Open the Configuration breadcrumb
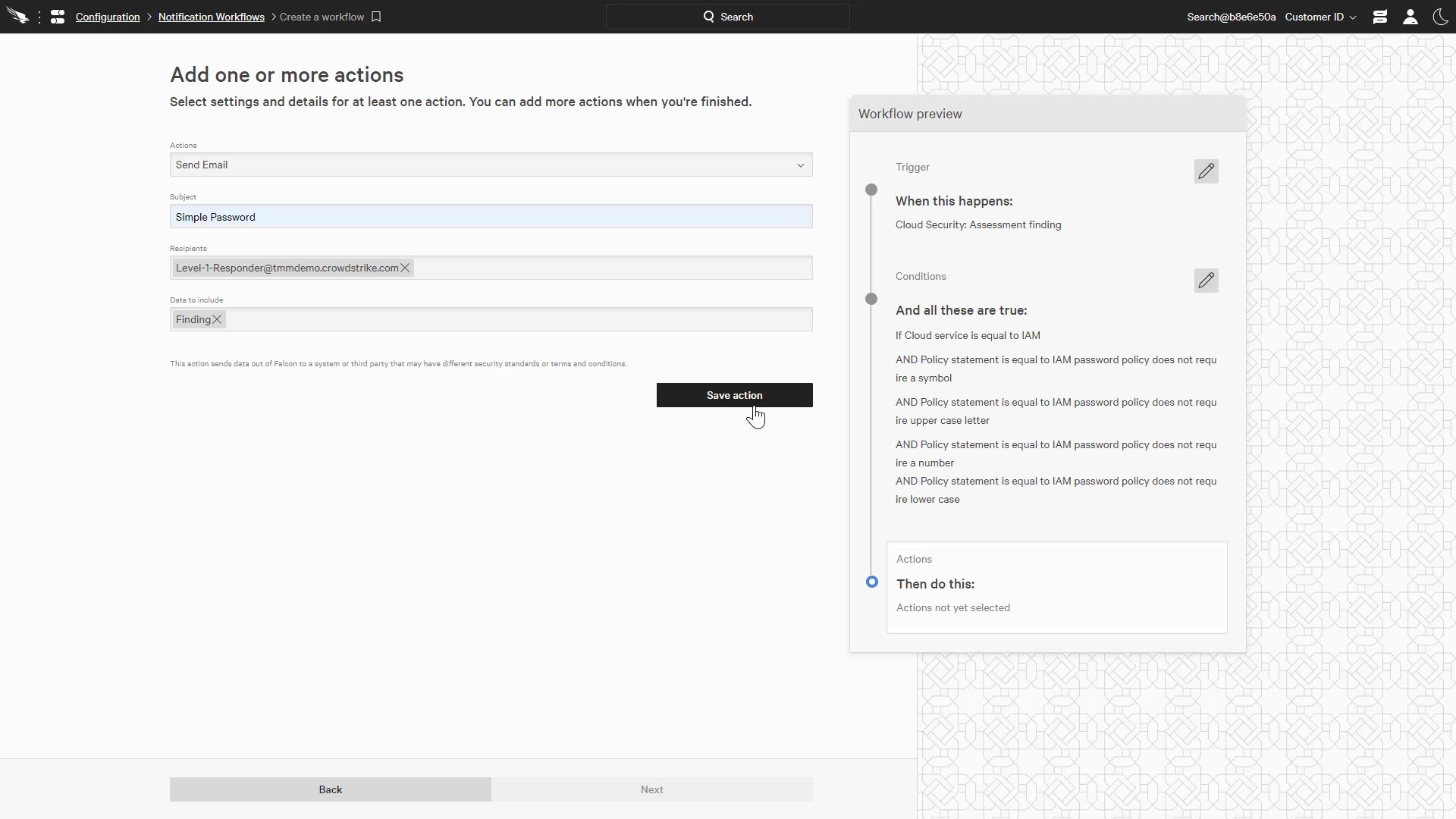 click(108, 17)
